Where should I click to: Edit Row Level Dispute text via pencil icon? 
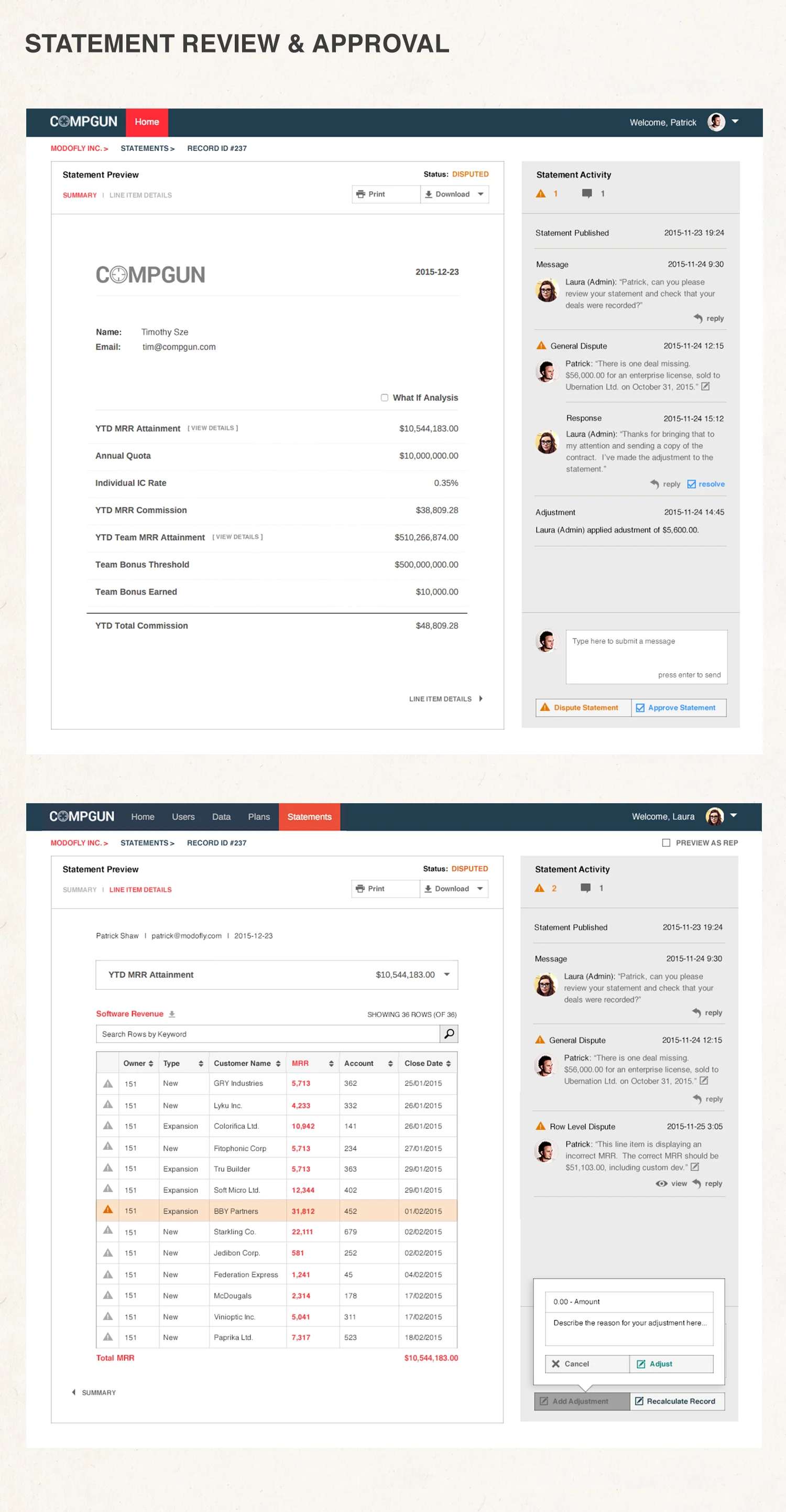tap(695, 1167)
